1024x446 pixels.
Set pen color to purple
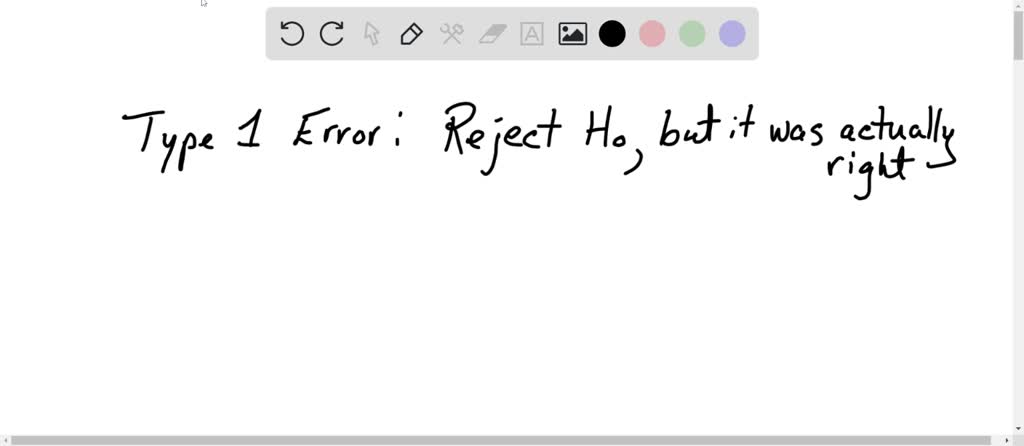(732, 33)
